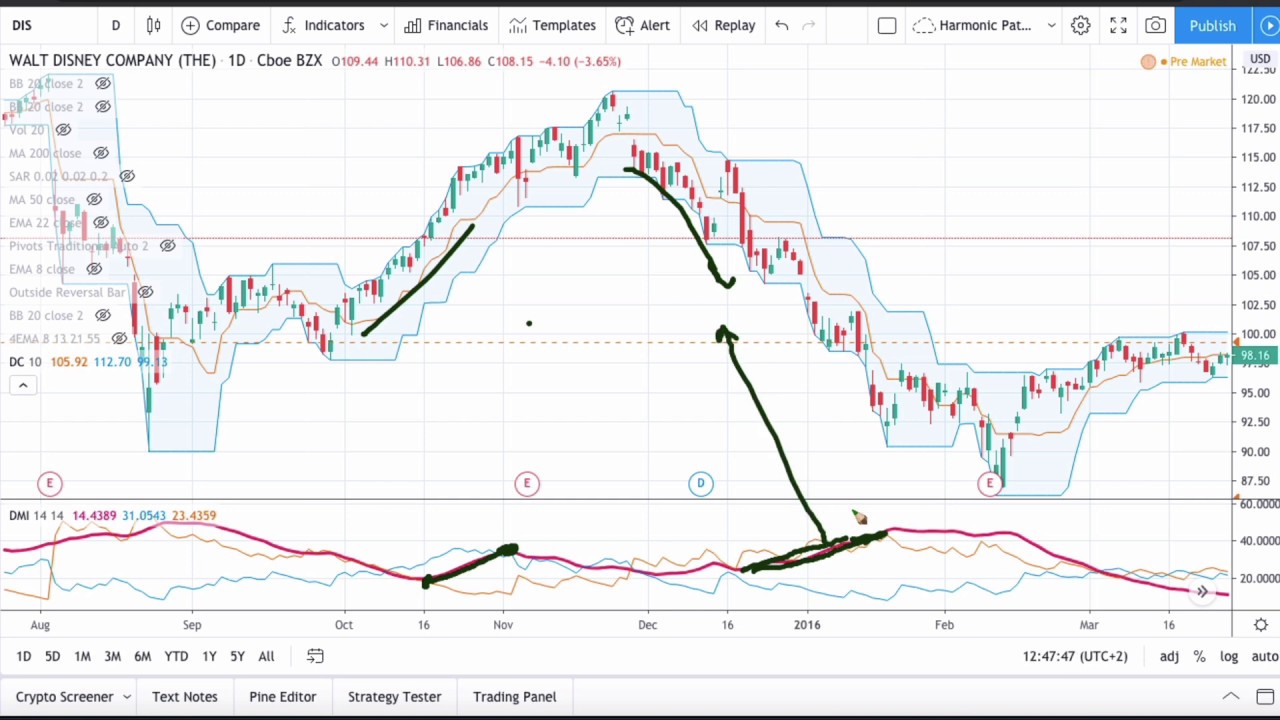Open the D time interval selector
Viewport: 1280px width, 720px height.
[x=115, y=25]
